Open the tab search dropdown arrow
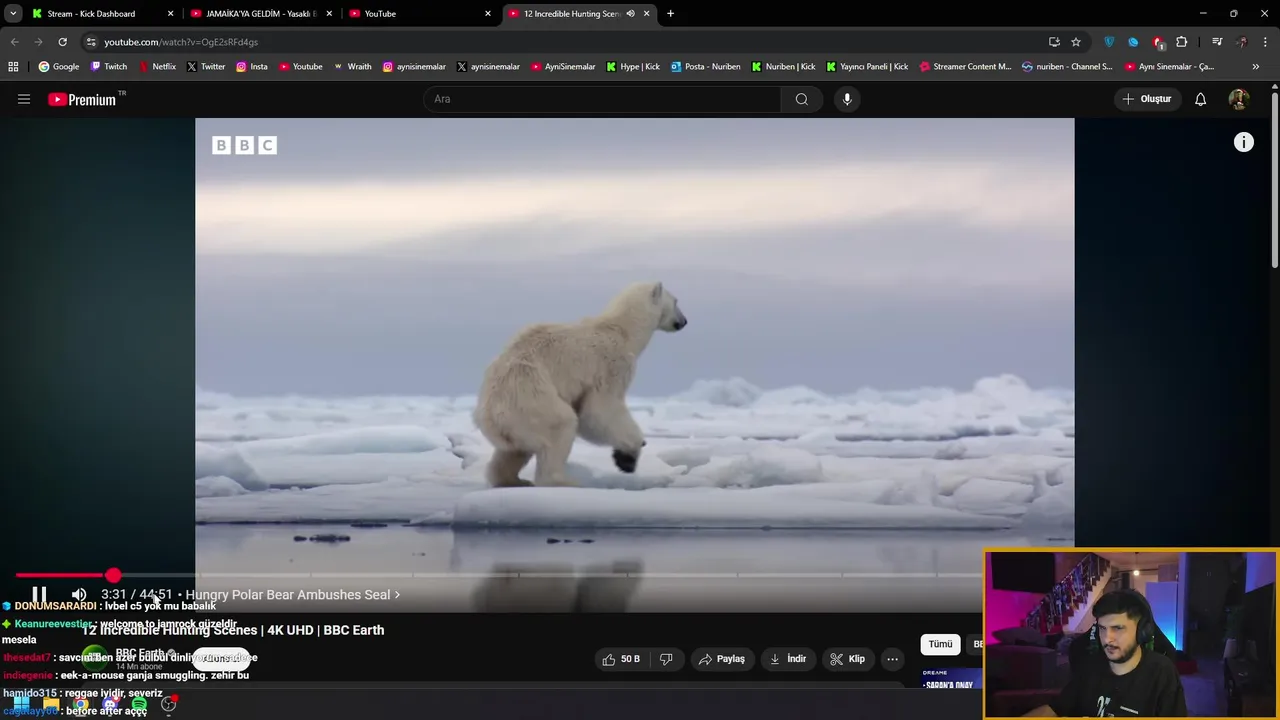 tap(13, 13)
